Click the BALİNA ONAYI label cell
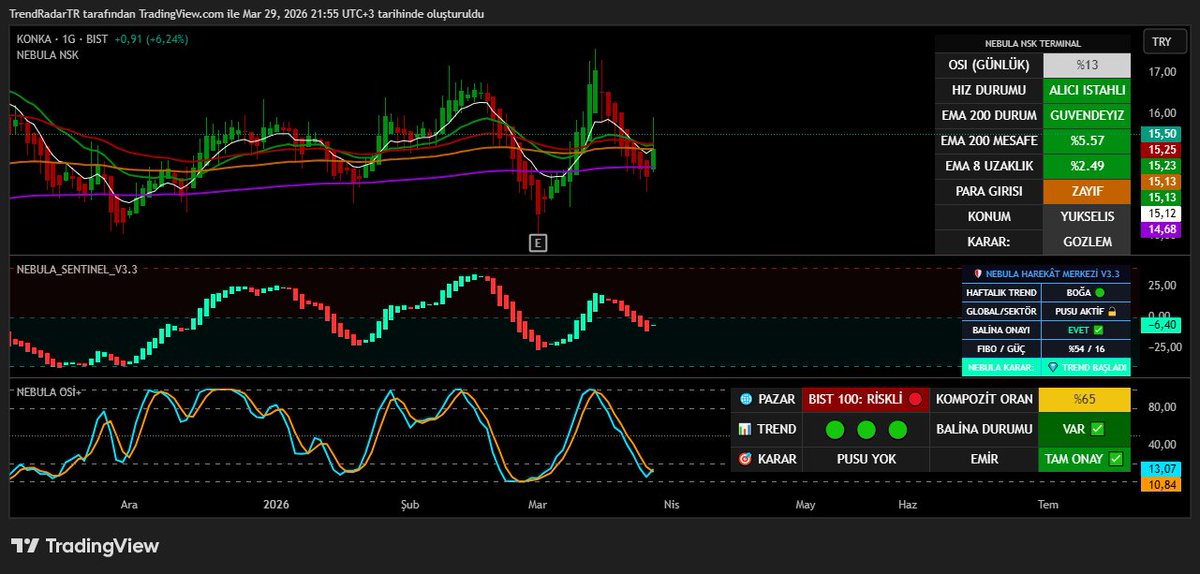The height and width of the screenshot is (574, 1200). pyautogui.click(x=1000, y=329)
